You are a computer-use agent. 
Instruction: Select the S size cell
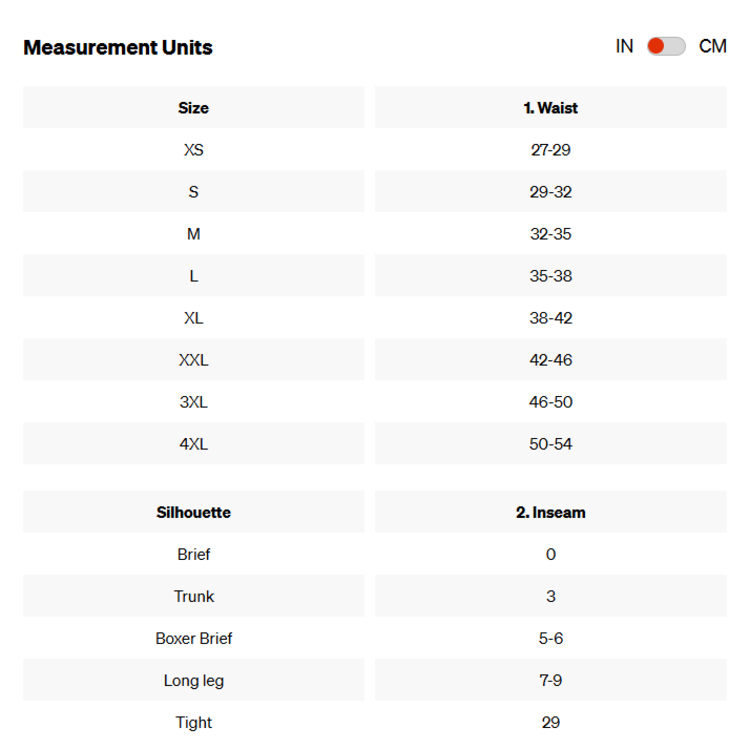[x=193, y=192]
